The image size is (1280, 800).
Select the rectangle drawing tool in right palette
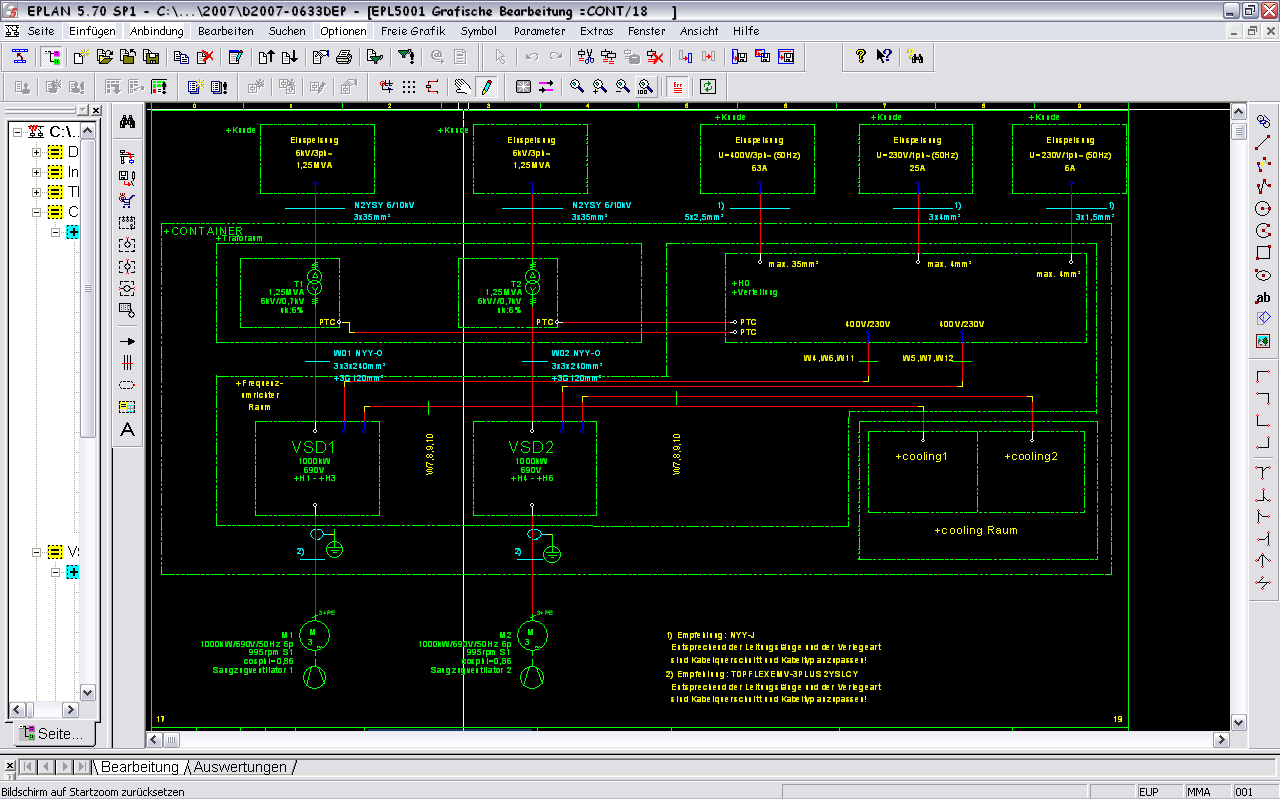coord(1263,252)
